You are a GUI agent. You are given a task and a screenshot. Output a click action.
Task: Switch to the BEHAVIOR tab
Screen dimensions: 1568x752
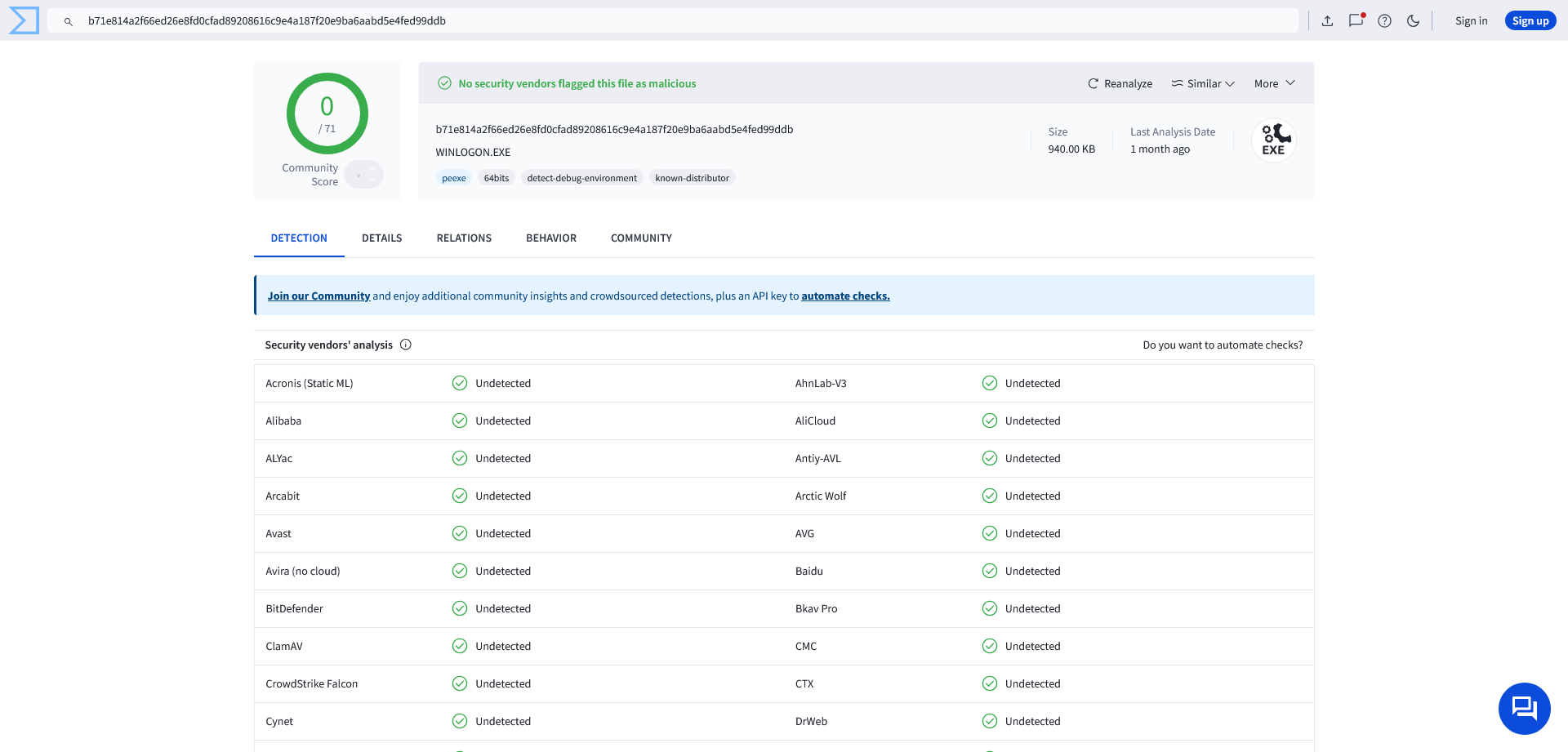click(x=551, y=238)
